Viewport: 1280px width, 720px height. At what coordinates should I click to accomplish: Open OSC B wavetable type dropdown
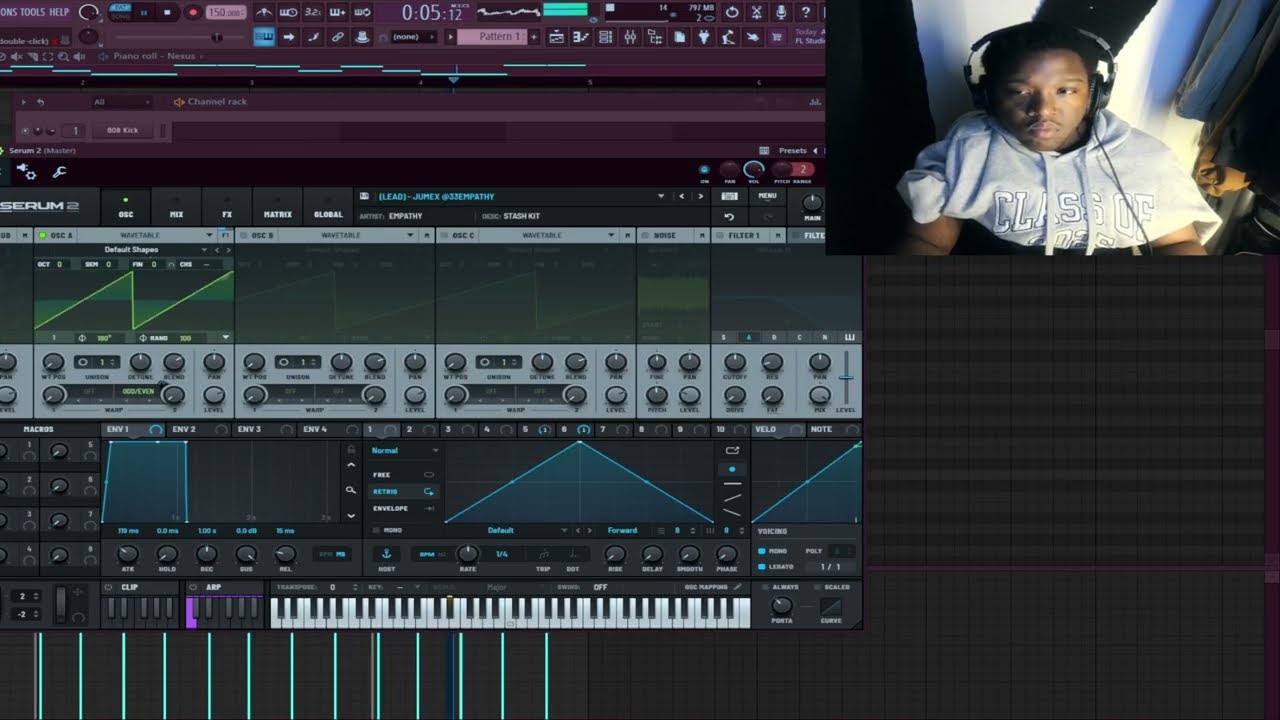click(x=410, y=235)
